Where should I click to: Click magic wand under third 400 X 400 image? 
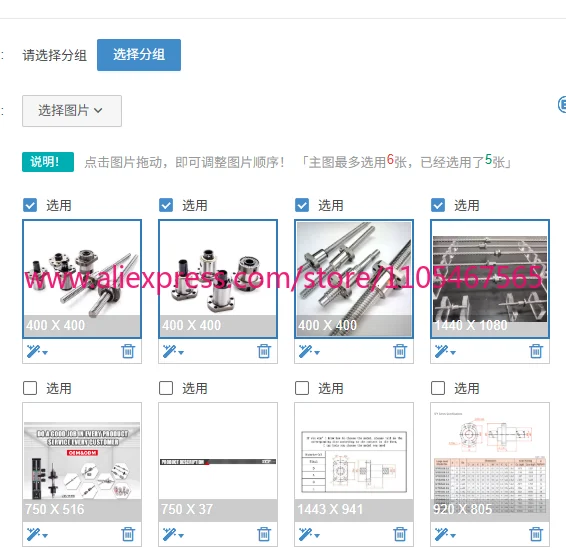[305, 351]
